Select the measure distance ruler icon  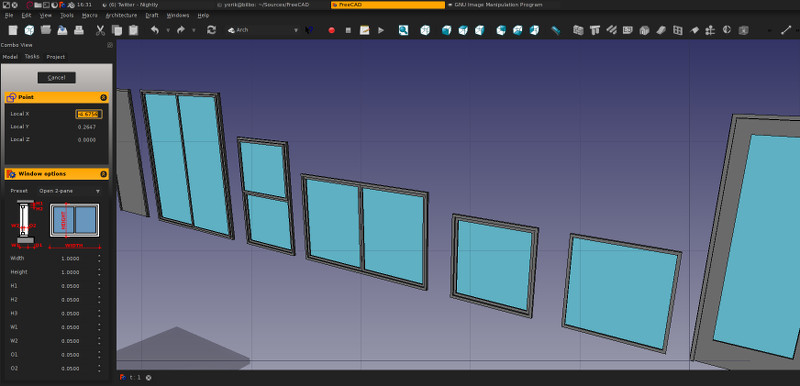tap(556, 31)
